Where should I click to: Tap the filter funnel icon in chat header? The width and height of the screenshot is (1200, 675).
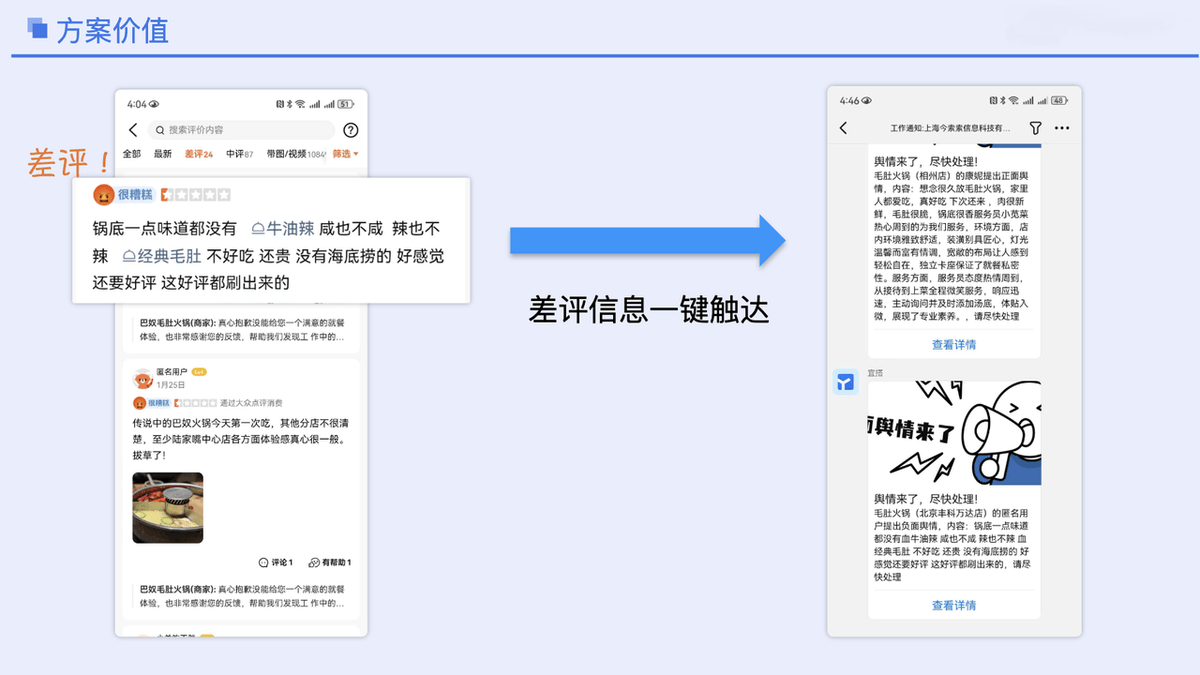[1035, 128]
